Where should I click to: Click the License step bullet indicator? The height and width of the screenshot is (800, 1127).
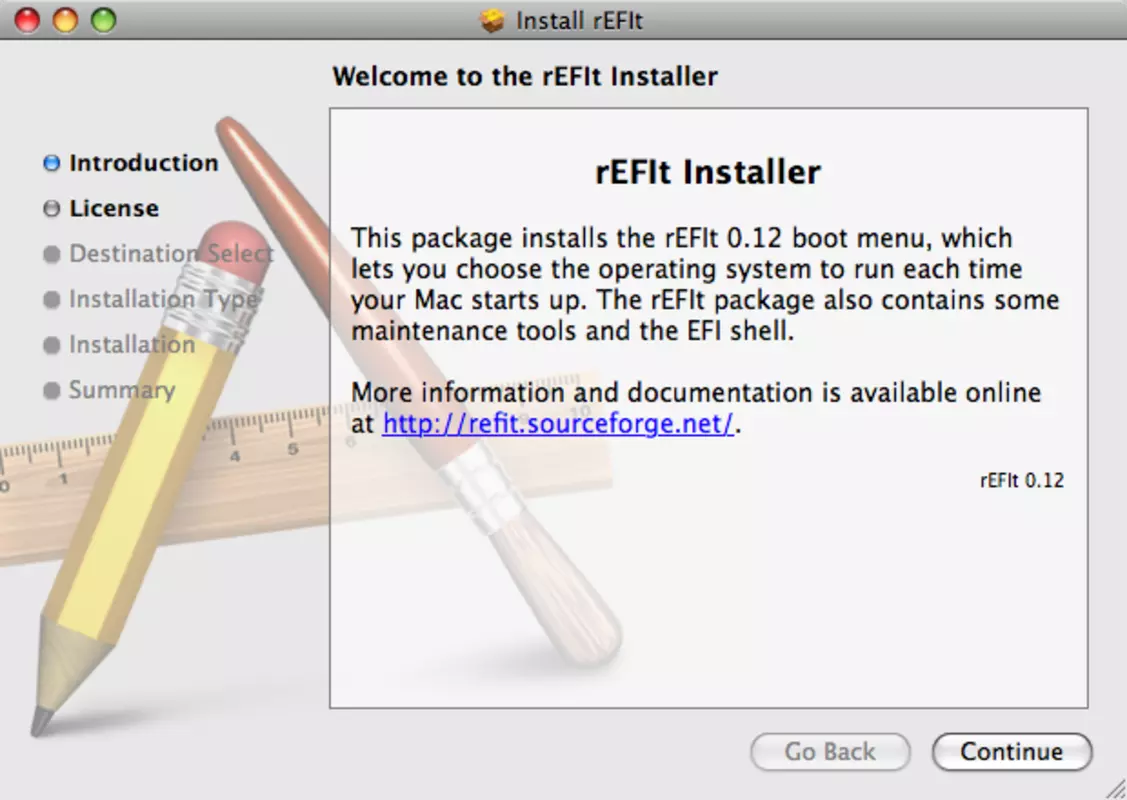[x=52, y=208]
